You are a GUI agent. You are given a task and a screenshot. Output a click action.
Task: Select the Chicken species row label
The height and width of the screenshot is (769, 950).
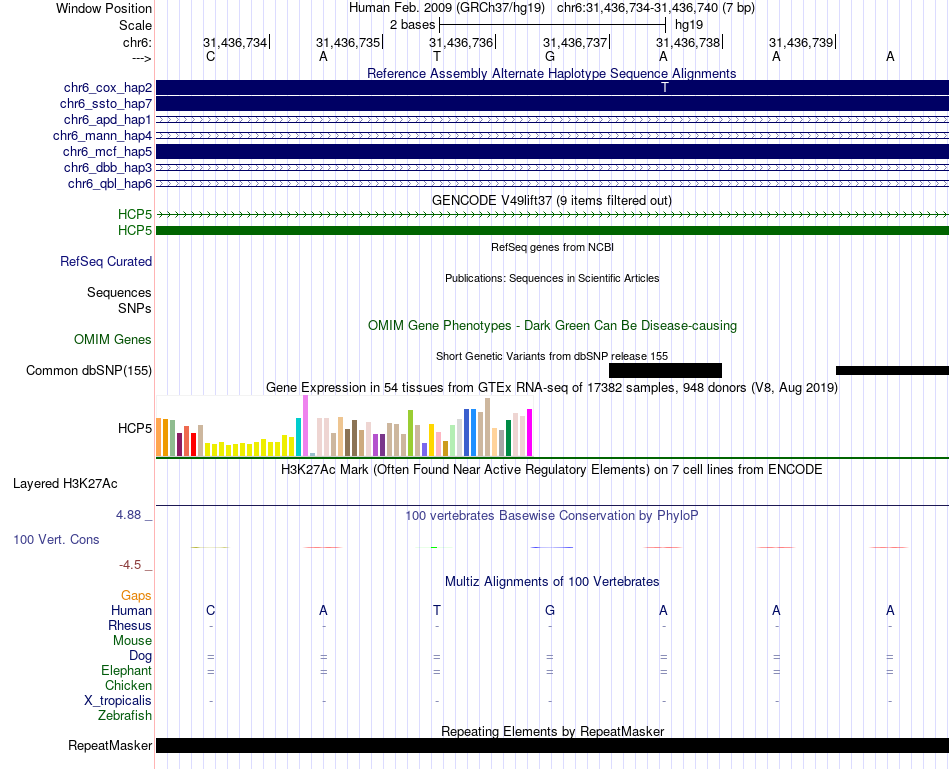click(128, 685)
